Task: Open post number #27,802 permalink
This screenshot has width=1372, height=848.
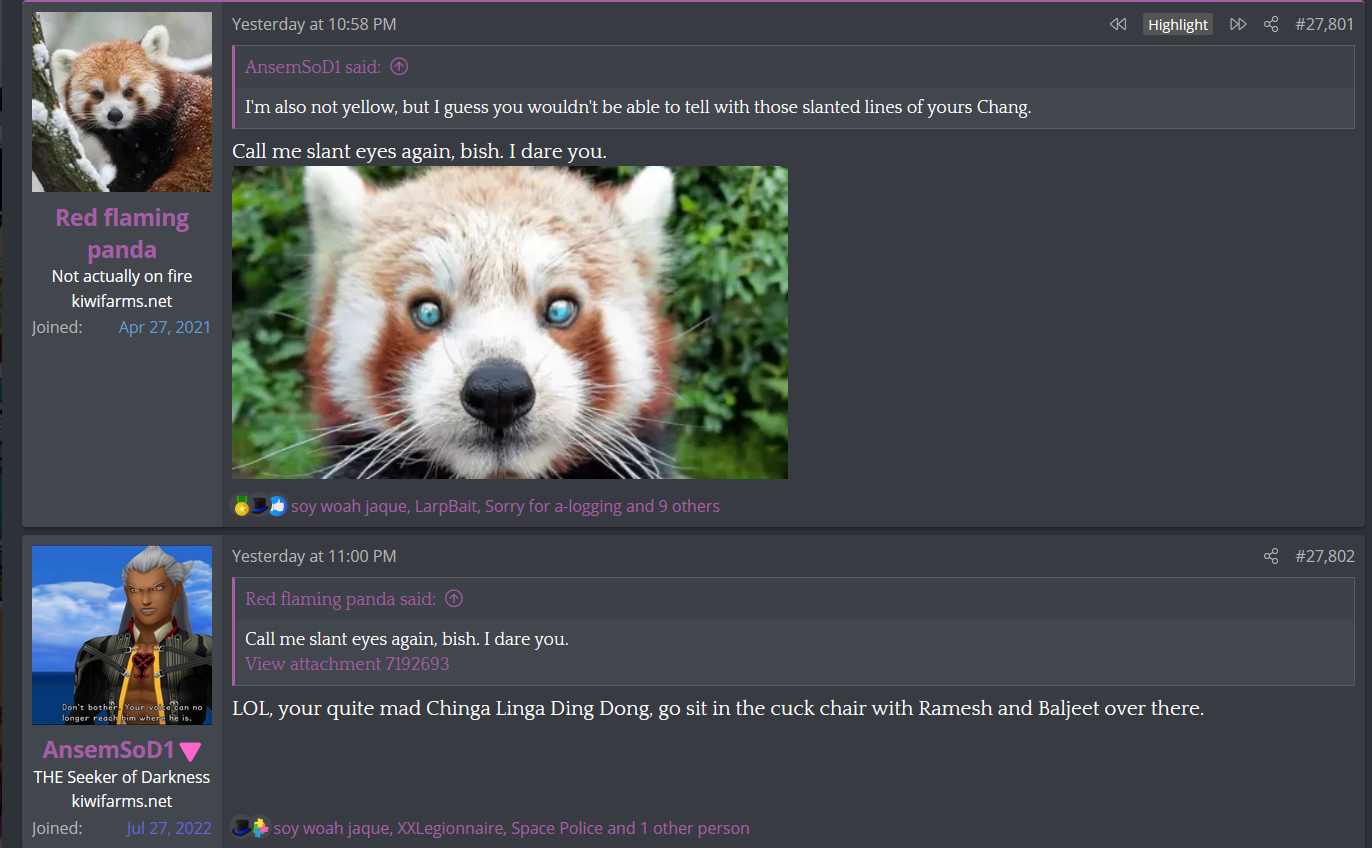Action: (1324, 556)
